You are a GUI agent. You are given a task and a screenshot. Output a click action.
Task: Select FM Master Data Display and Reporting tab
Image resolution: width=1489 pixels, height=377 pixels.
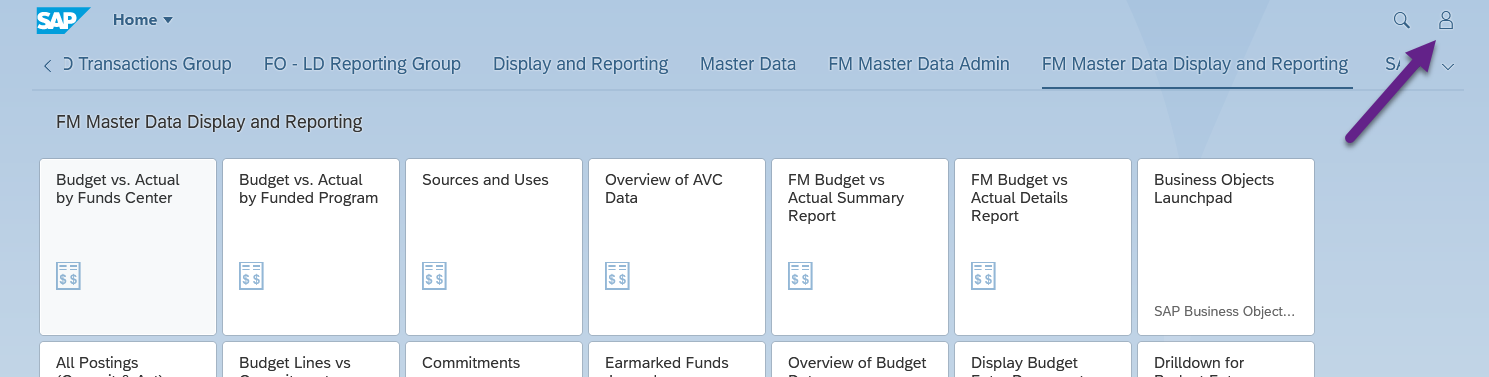click(1195, 64)
